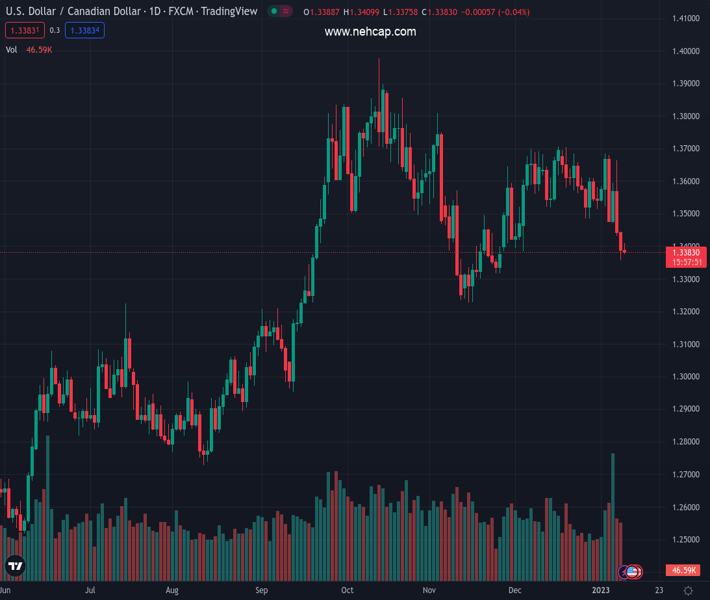Click the US flag event marker
Screen dimensions: 710x600
point(632,571)
